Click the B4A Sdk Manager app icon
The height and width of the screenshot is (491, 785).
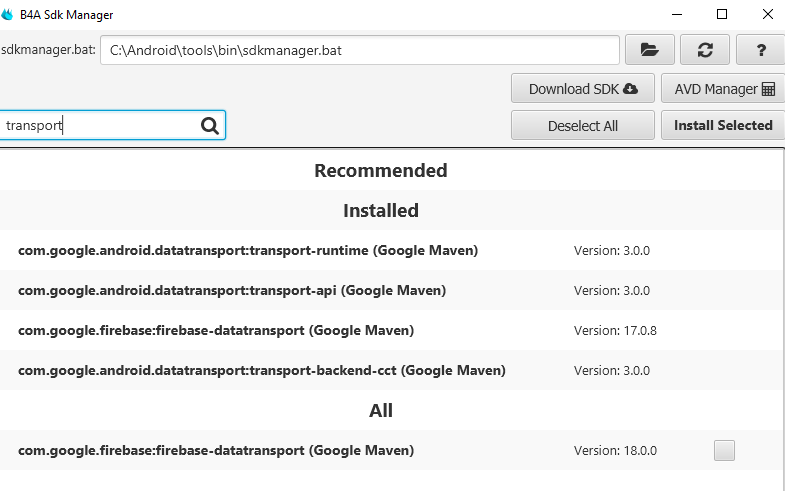coord(8,15)
